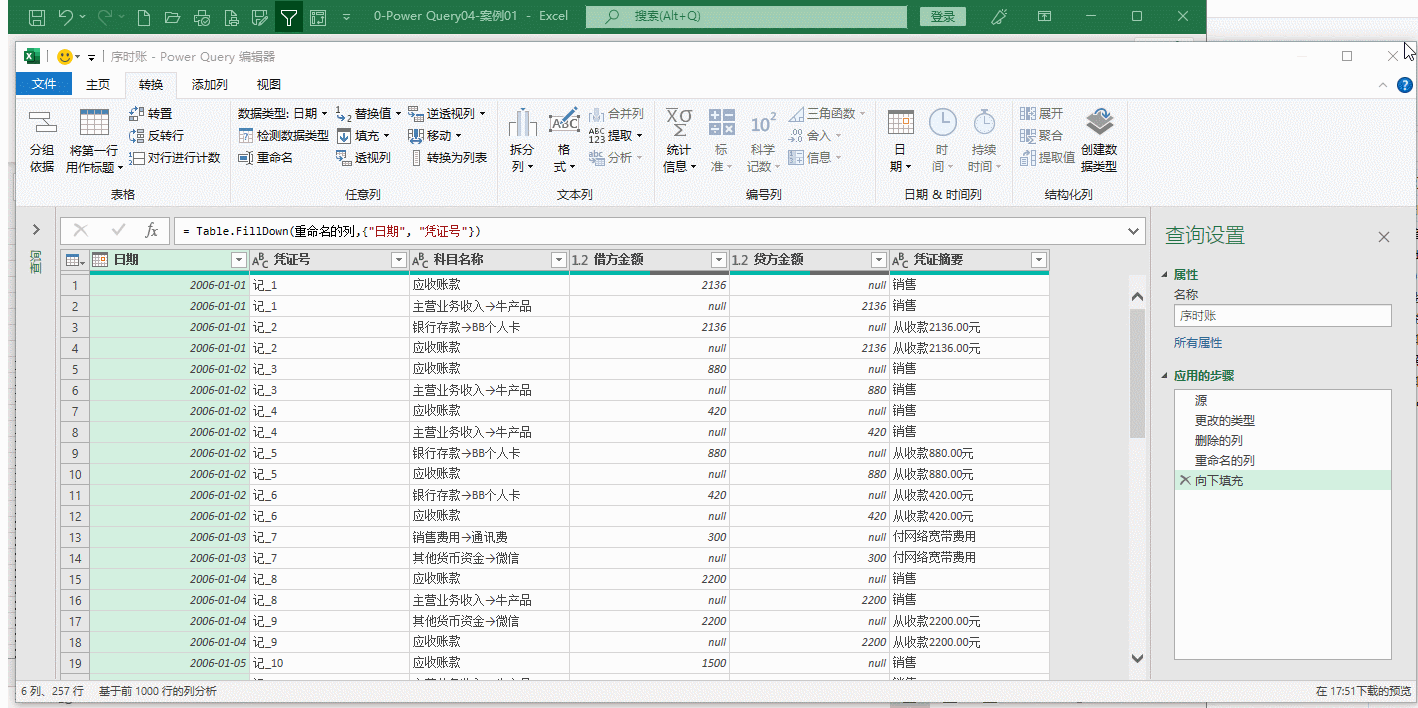Viewport: 1418px width, 708px height.
Task: Click the vertical scrollbar down arrow of data grid
Action: click(x=1137, y=657)
